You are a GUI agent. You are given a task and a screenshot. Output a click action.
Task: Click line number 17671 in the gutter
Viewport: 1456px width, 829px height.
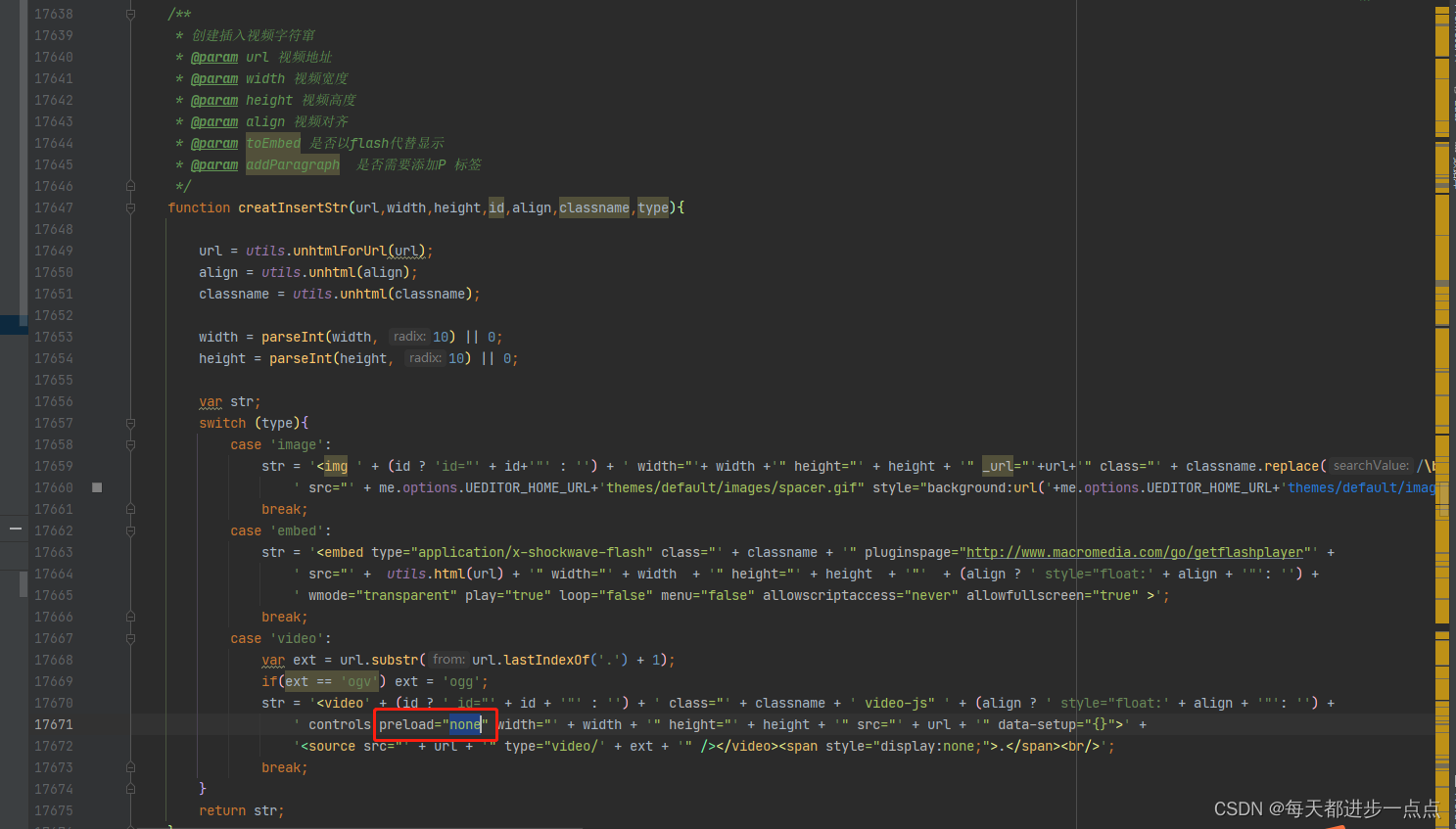(x=54, y=724)
